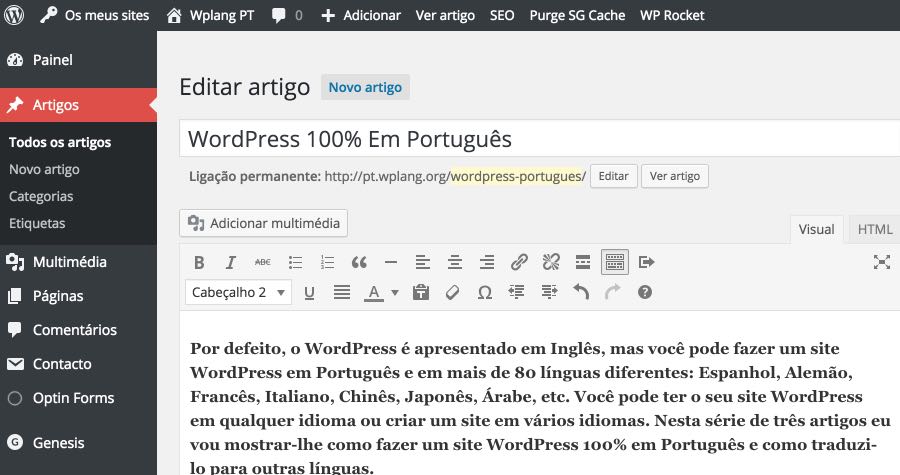The width and height of the screenshot is (900, 475).
Task: Decrease the indent
Action: click(517, 293)
